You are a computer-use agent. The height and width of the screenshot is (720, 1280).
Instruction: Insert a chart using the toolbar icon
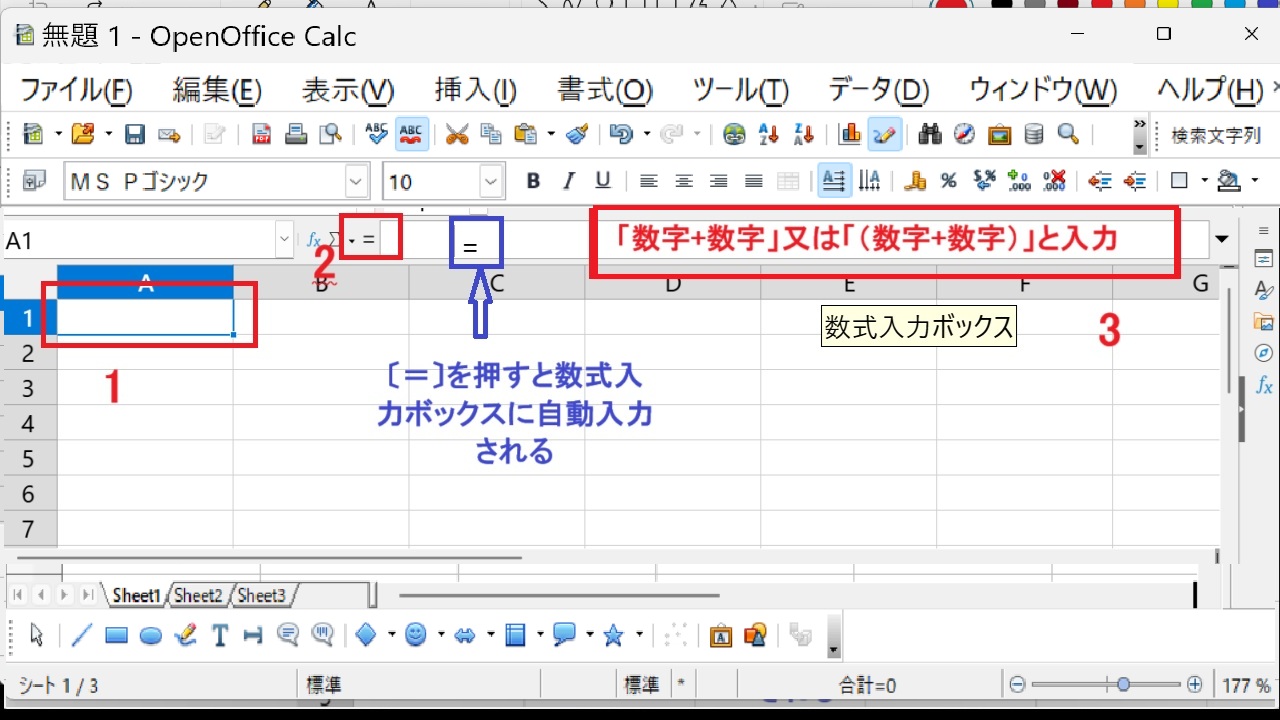[851, 133]
